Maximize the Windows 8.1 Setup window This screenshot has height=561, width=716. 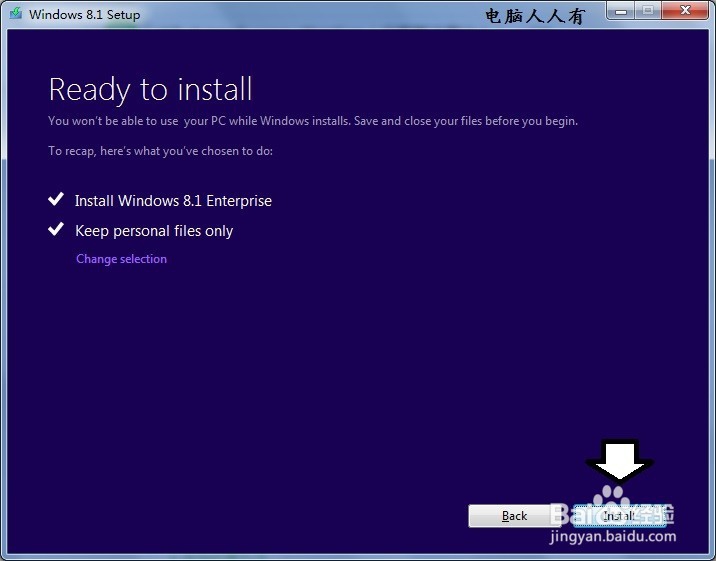click(x=647, y=11)
